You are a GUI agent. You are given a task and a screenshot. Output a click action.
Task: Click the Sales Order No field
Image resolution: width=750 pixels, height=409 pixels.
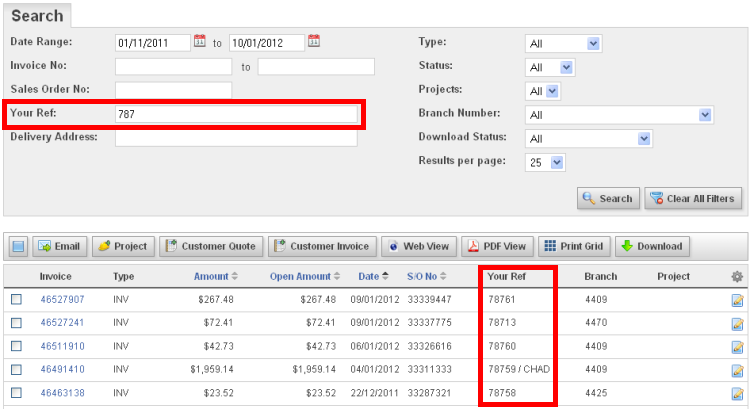pyautogui.click(x=173, y=90)
